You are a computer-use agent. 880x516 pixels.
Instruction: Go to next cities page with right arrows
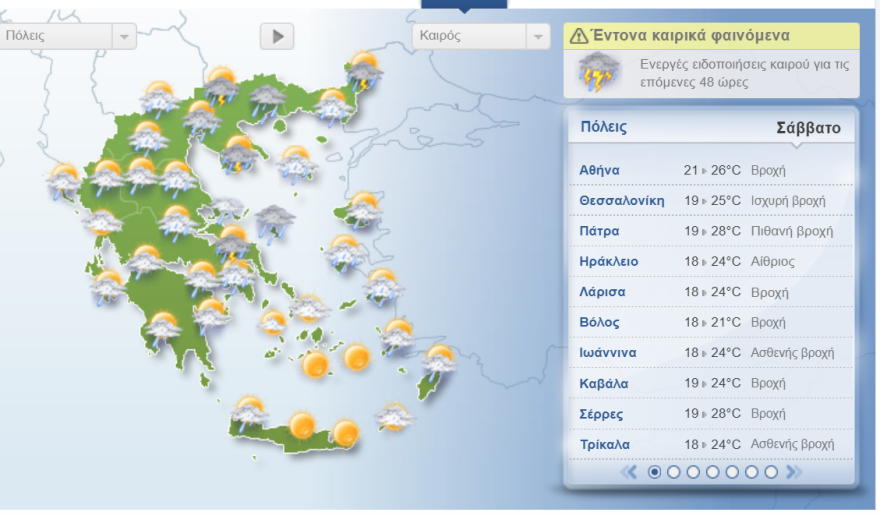click(x=794, y=472)
